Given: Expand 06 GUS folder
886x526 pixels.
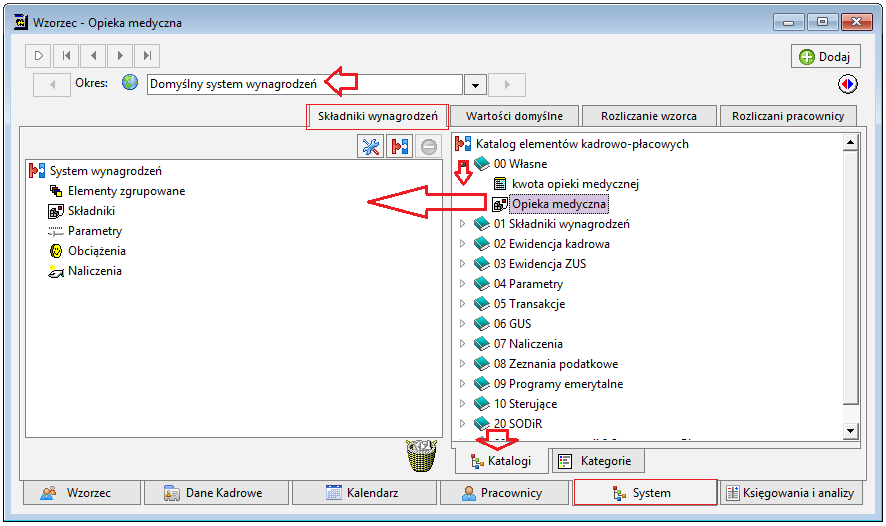Looking at the screenshot, I should 462,324.
